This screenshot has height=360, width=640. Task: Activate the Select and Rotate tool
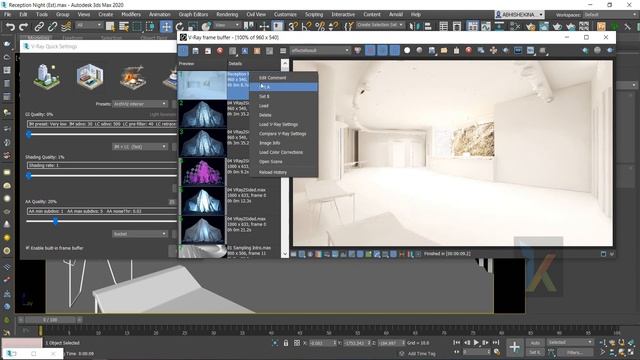click(179, 27)
